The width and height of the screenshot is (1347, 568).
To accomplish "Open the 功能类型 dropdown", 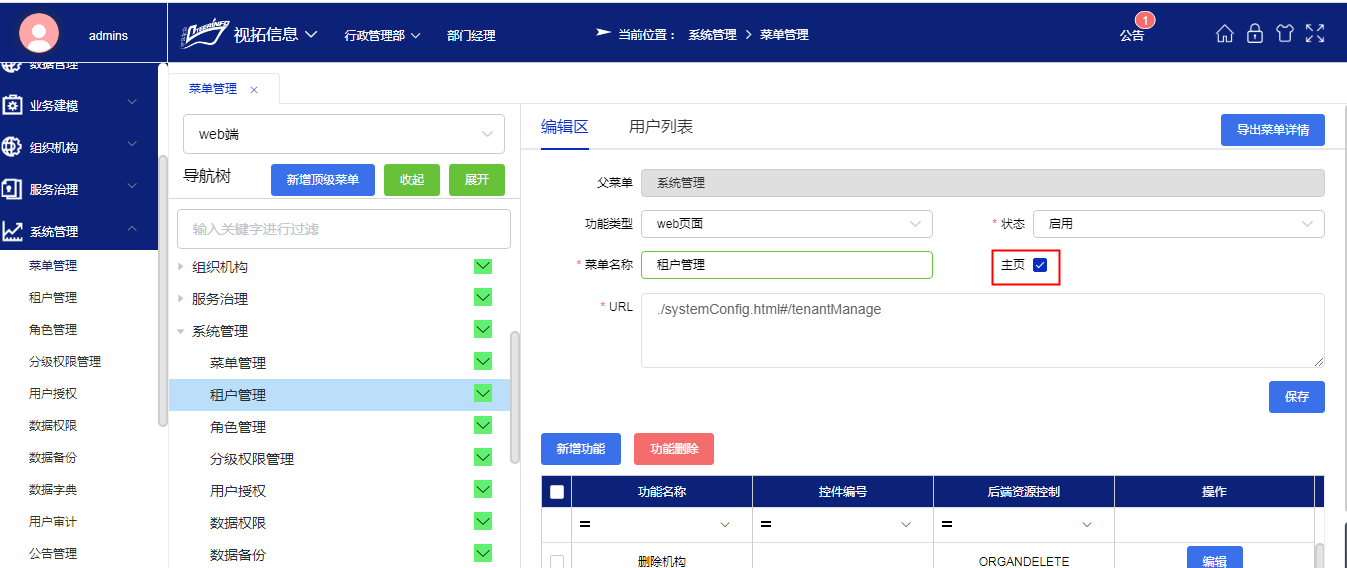I will point(787,224).
